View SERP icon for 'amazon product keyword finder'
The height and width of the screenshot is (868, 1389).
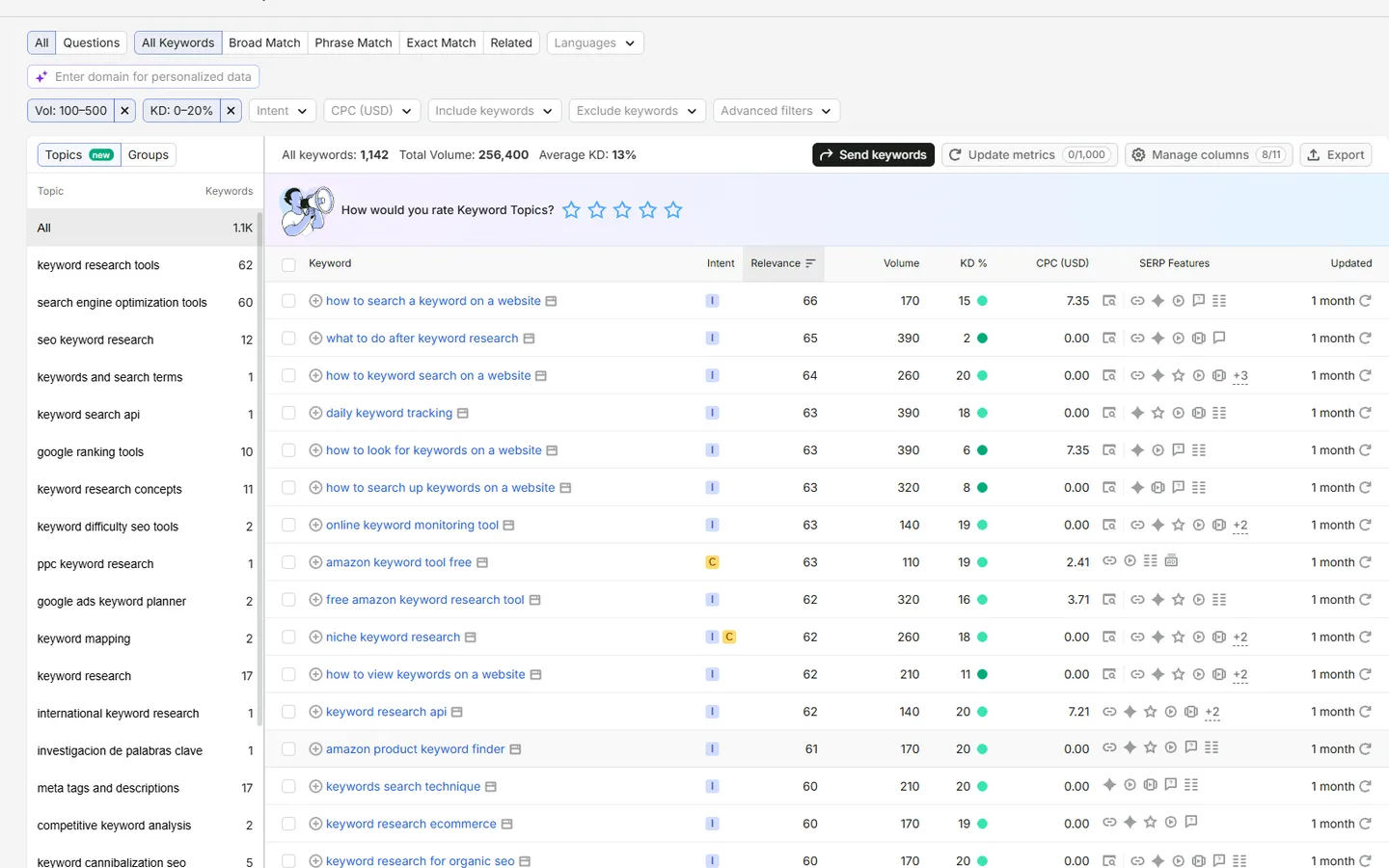point(515,749)
